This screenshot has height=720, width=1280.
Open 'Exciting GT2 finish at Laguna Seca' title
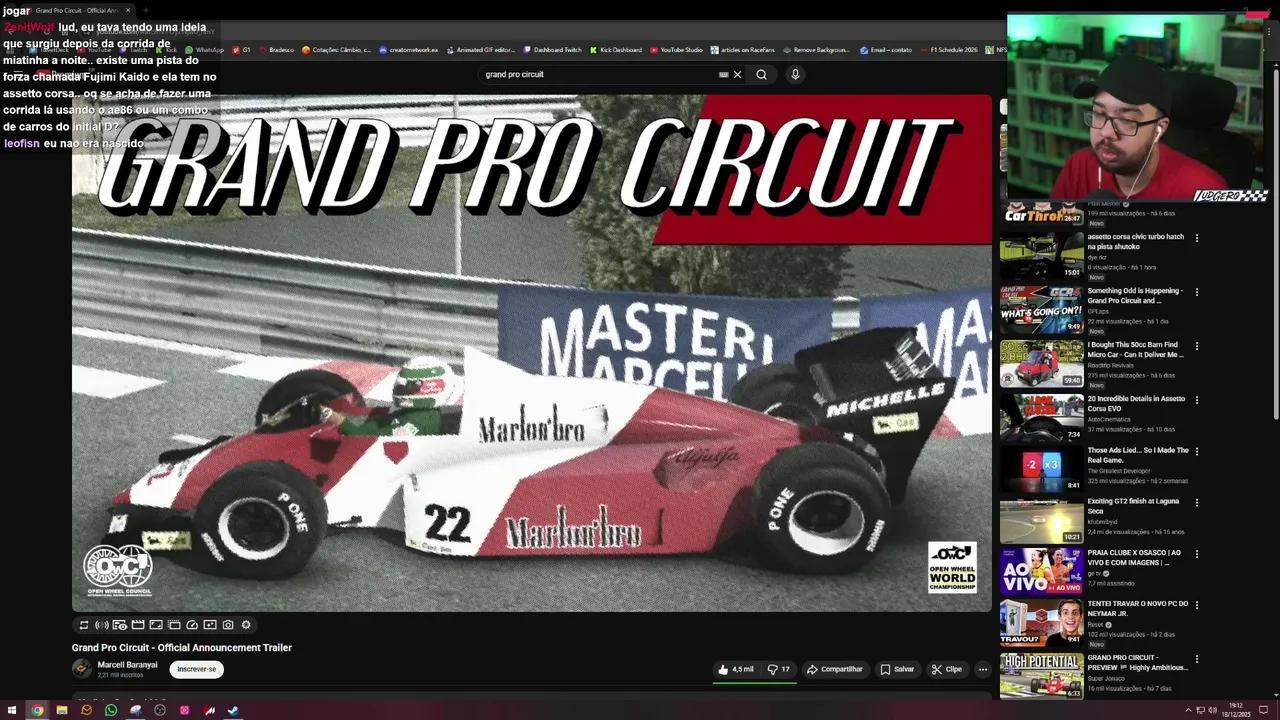click(x=1133, y=506)
